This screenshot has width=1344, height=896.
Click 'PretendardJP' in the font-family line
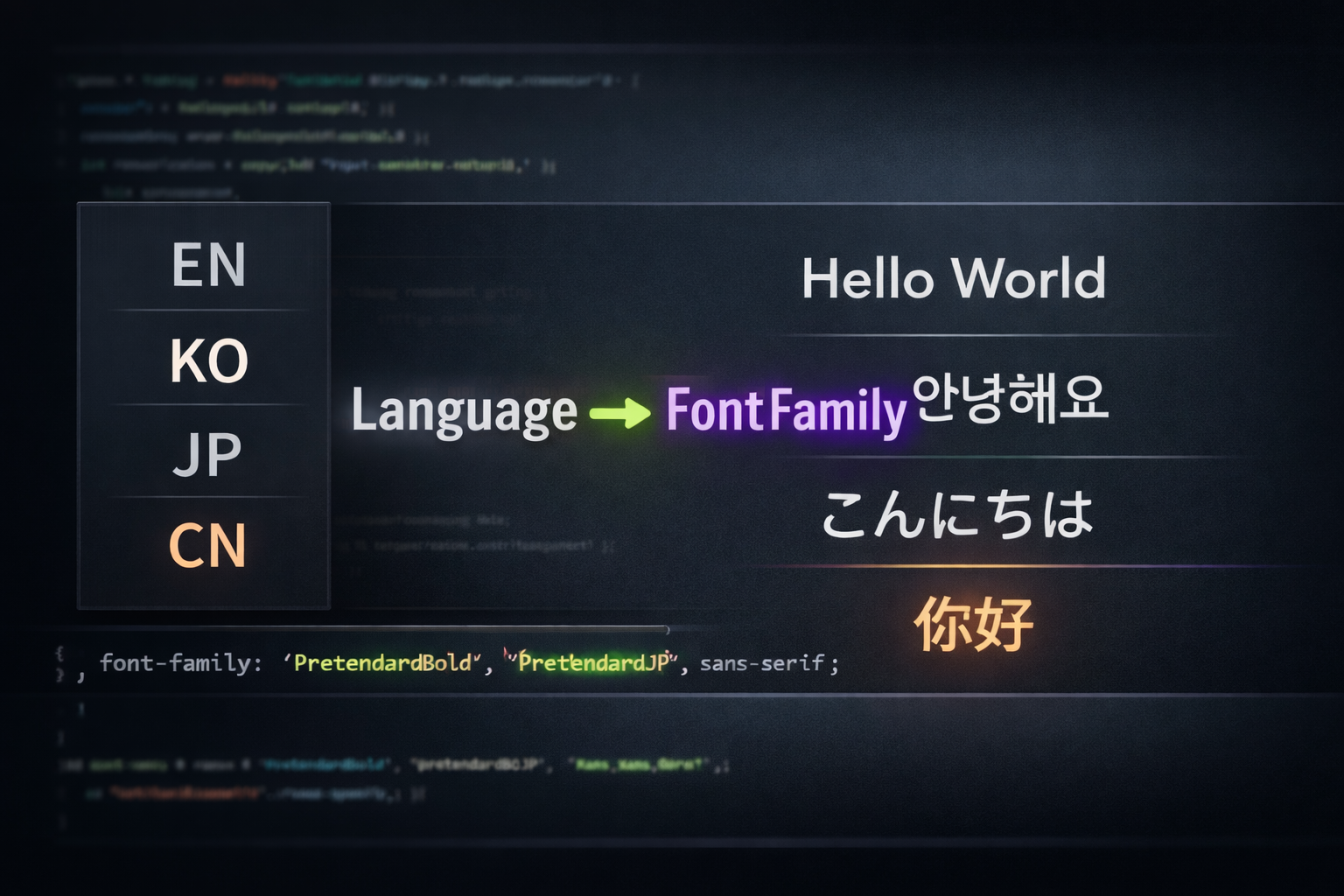click(593, 662)
